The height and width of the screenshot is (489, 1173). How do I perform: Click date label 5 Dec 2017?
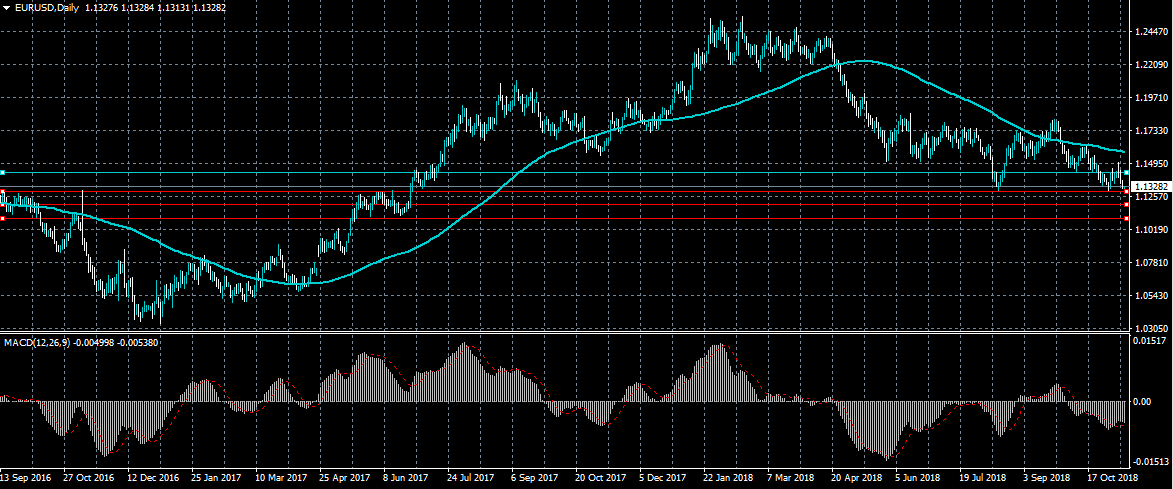tap(665, 476)
